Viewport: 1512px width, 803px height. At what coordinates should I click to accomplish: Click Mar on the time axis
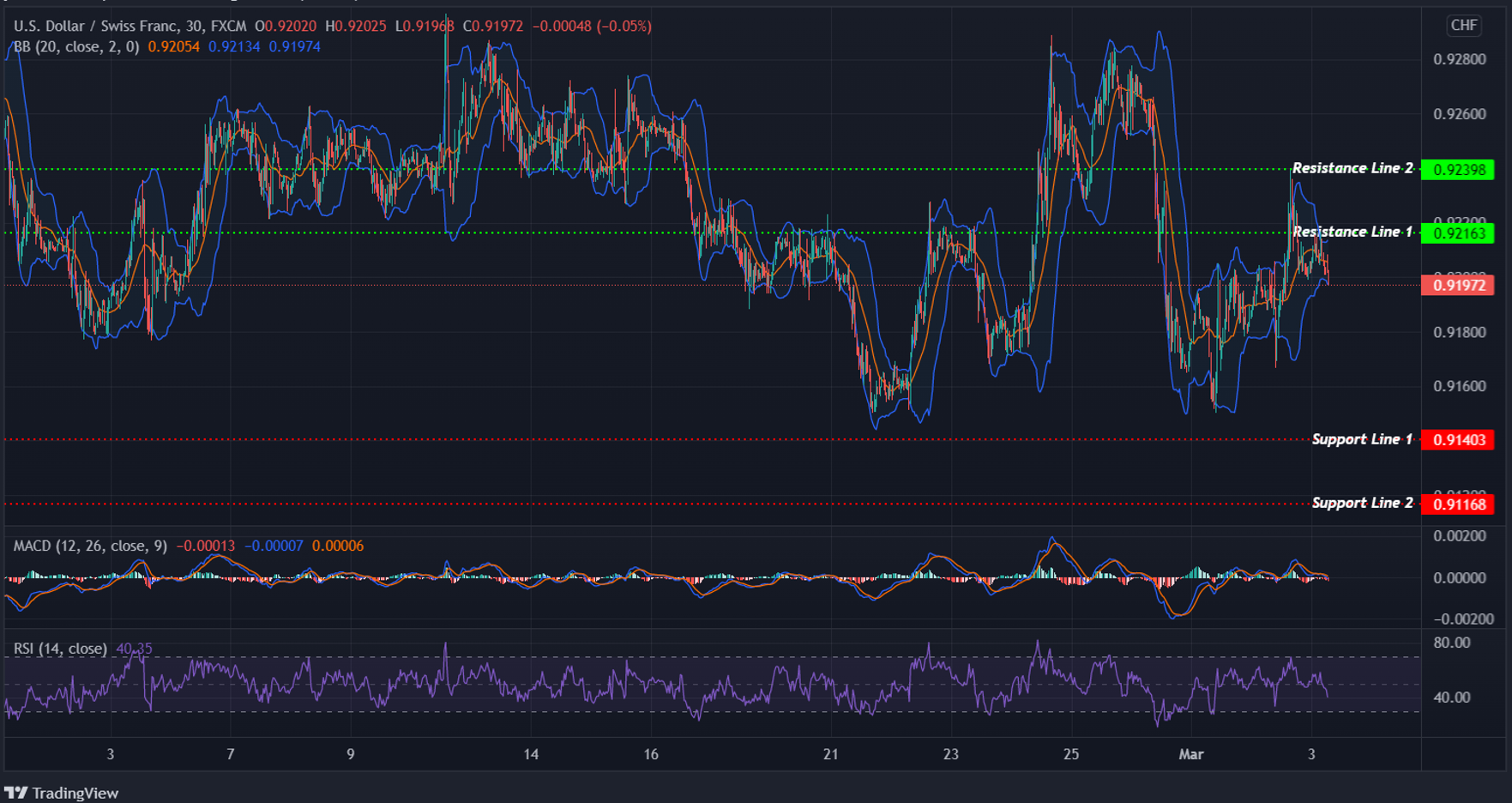tap(1192, 755)
